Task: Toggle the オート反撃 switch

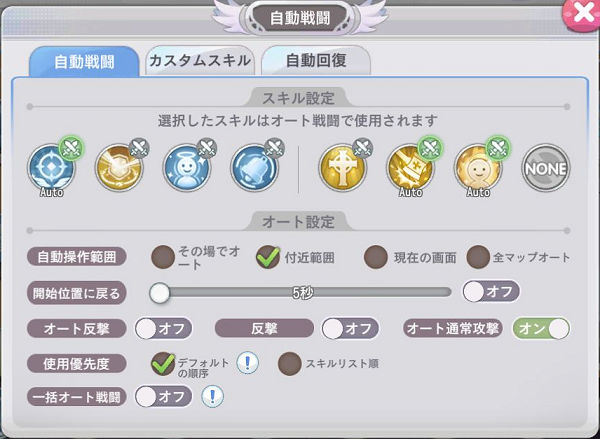Action: [x=163, y=329]
